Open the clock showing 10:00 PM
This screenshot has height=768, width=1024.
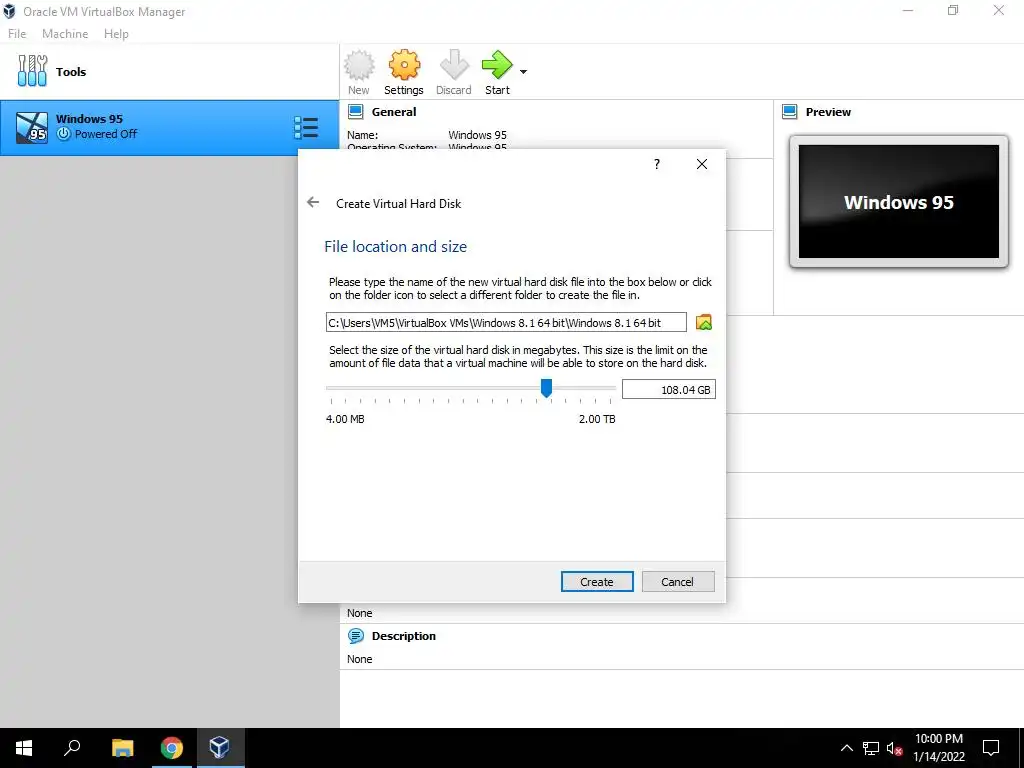pos(939,748)
